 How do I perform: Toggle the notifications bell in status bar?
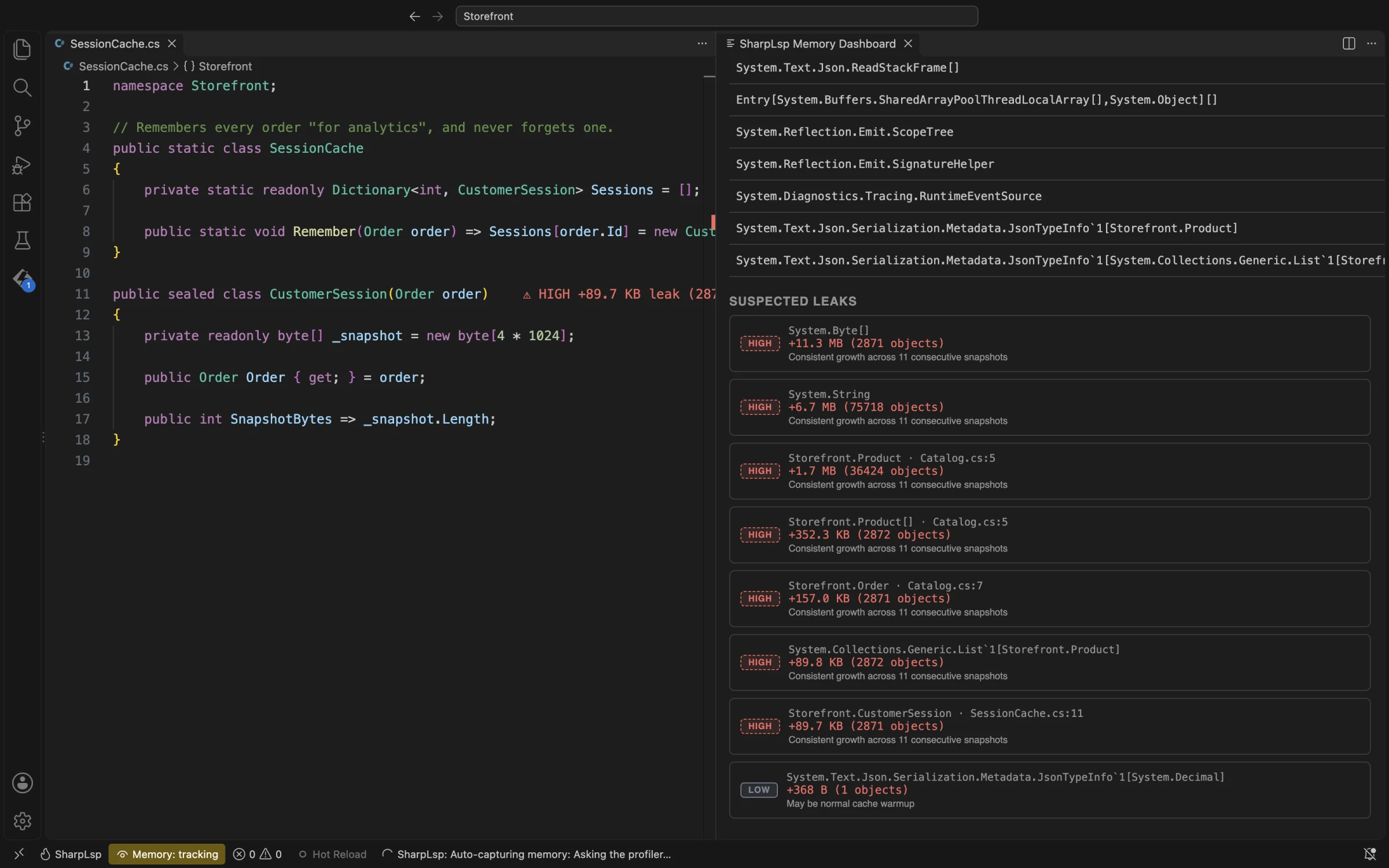point(1369,854)
